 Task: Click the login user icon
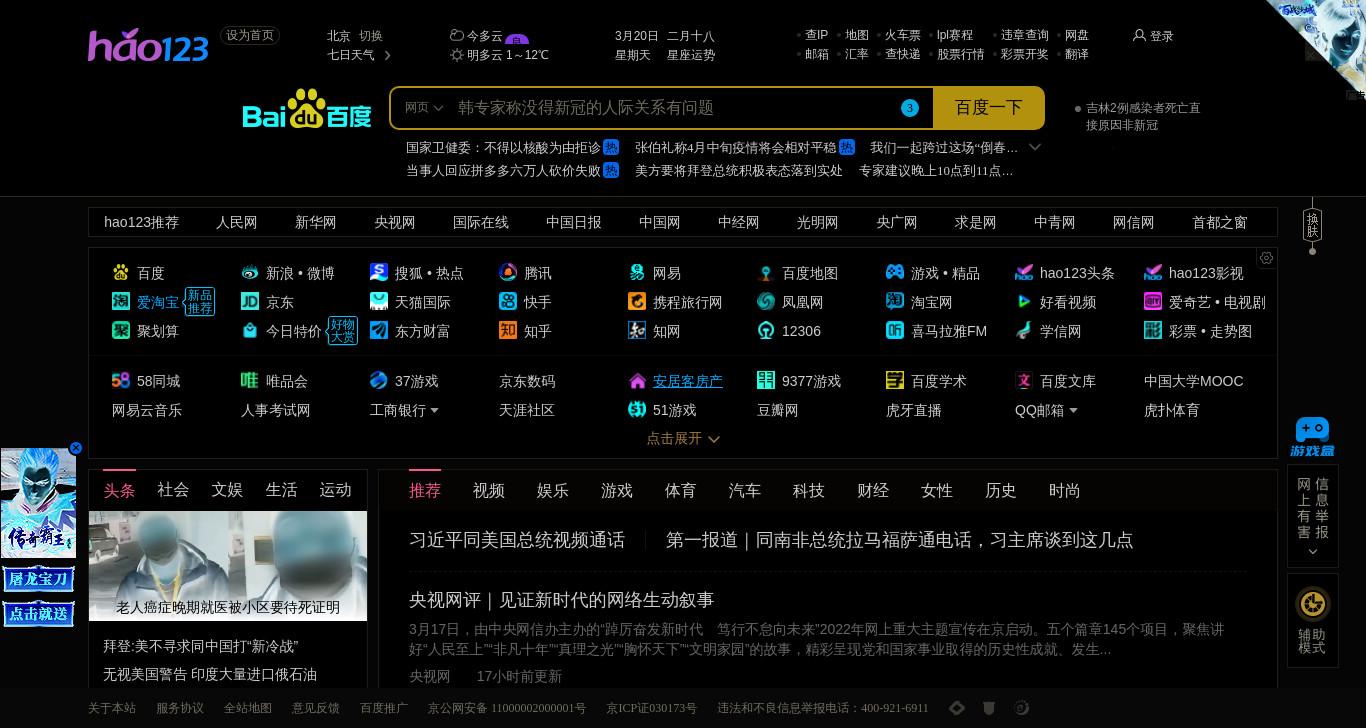(x=1139, y=35)
